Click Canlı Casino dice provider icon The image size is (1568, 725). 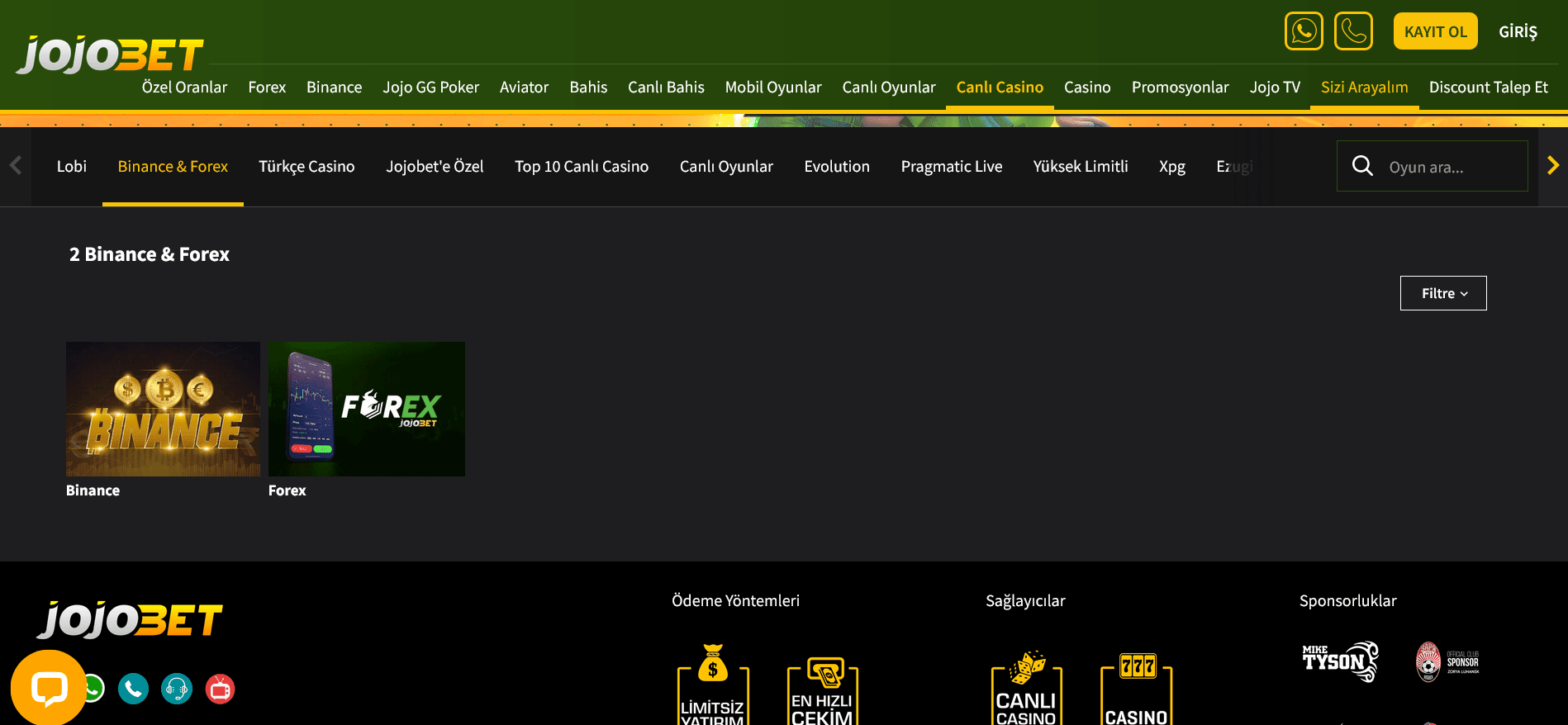point(1026,688)
